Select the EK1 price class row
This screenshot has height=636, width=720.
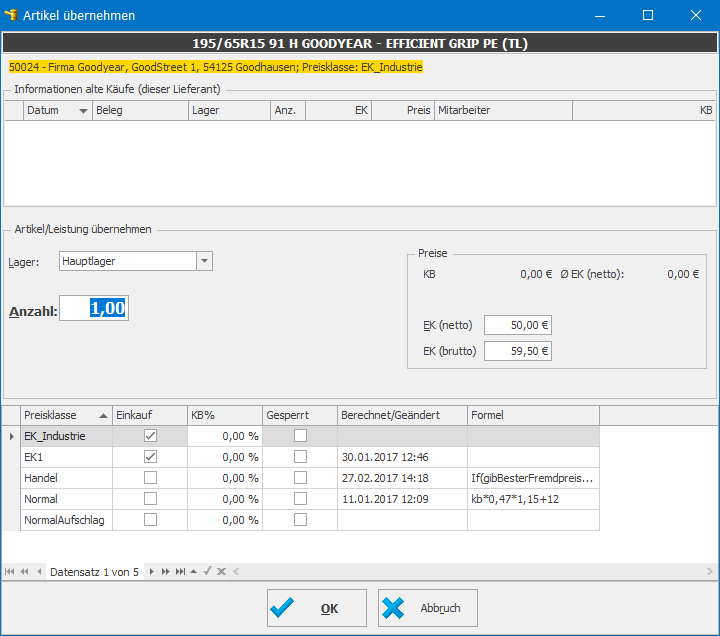tap(310, 457)
